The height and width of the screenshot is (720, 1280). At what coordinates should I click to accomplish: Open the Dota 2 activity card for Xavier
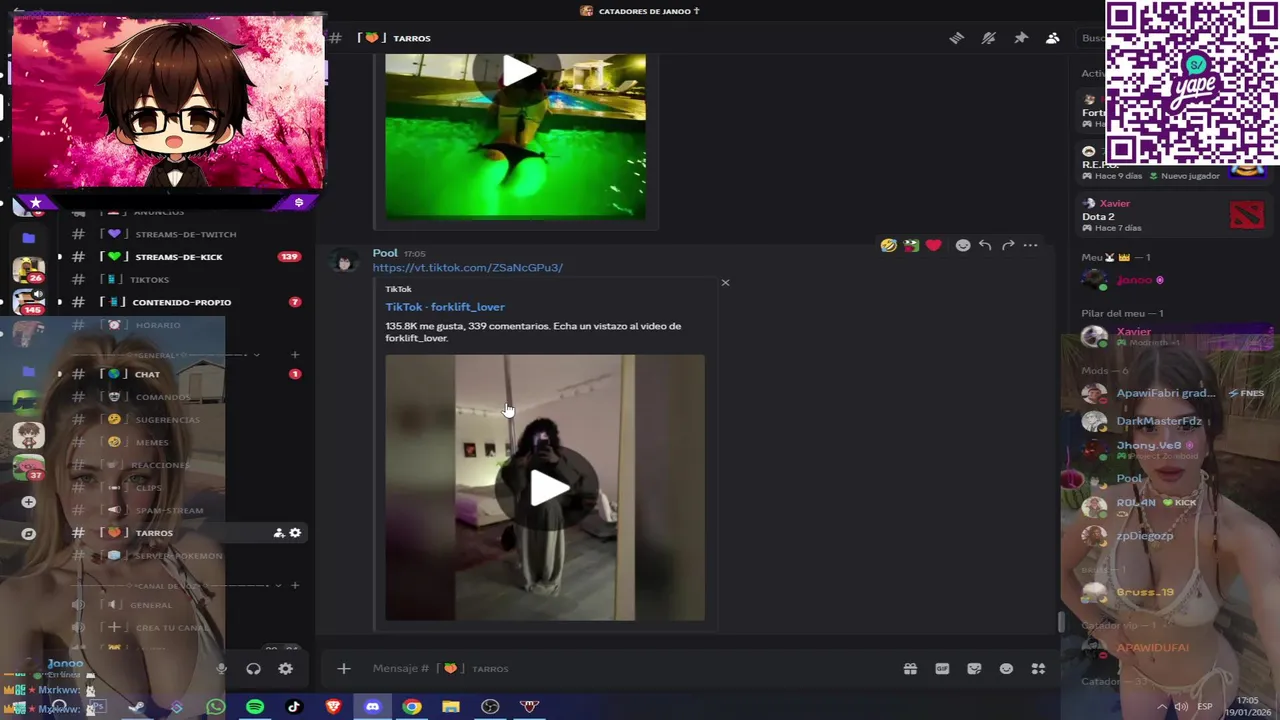click(1174, 215)
